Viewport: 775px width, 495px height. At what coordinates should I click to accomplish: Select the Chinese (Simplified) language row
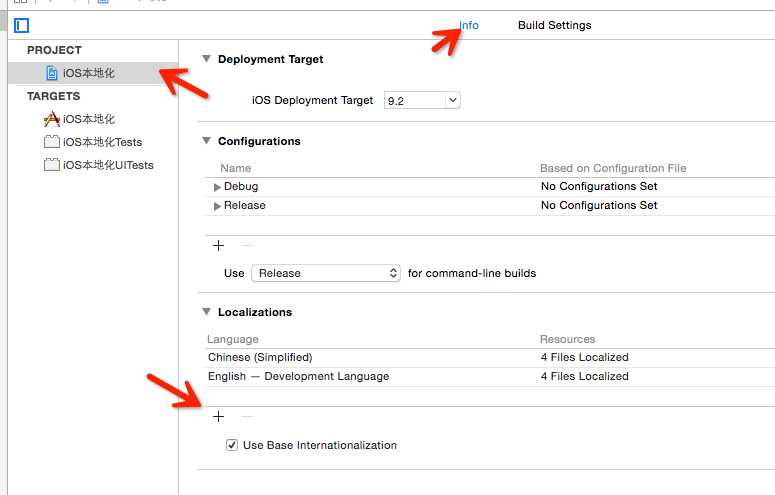[490, 357]
